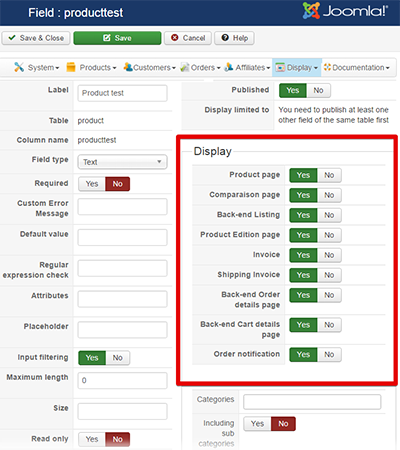The image size is (400, 450).
Task: Click the Size input field
Action: click(x=122, y=411)
